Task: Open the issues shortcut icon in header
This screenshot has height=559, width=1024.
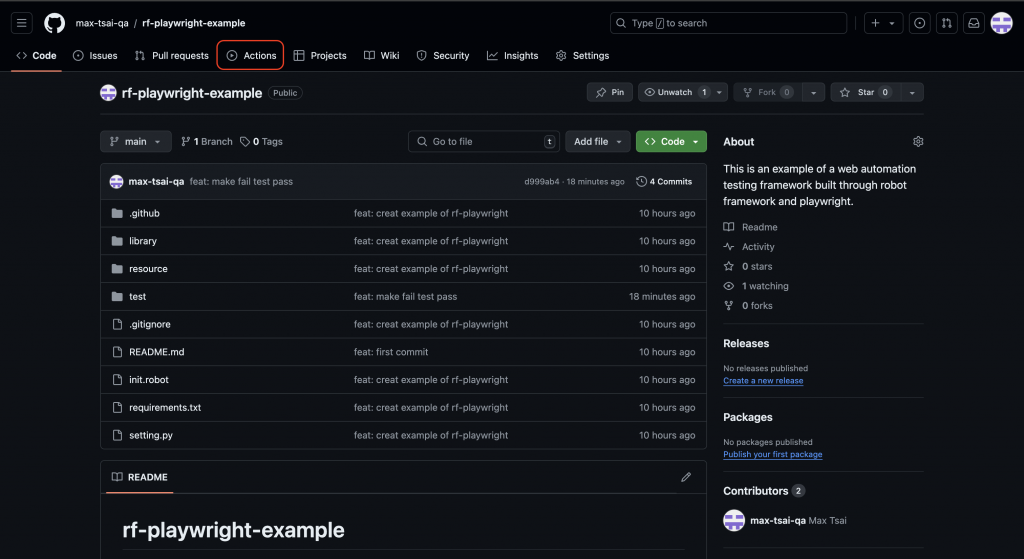Action: 920,23
